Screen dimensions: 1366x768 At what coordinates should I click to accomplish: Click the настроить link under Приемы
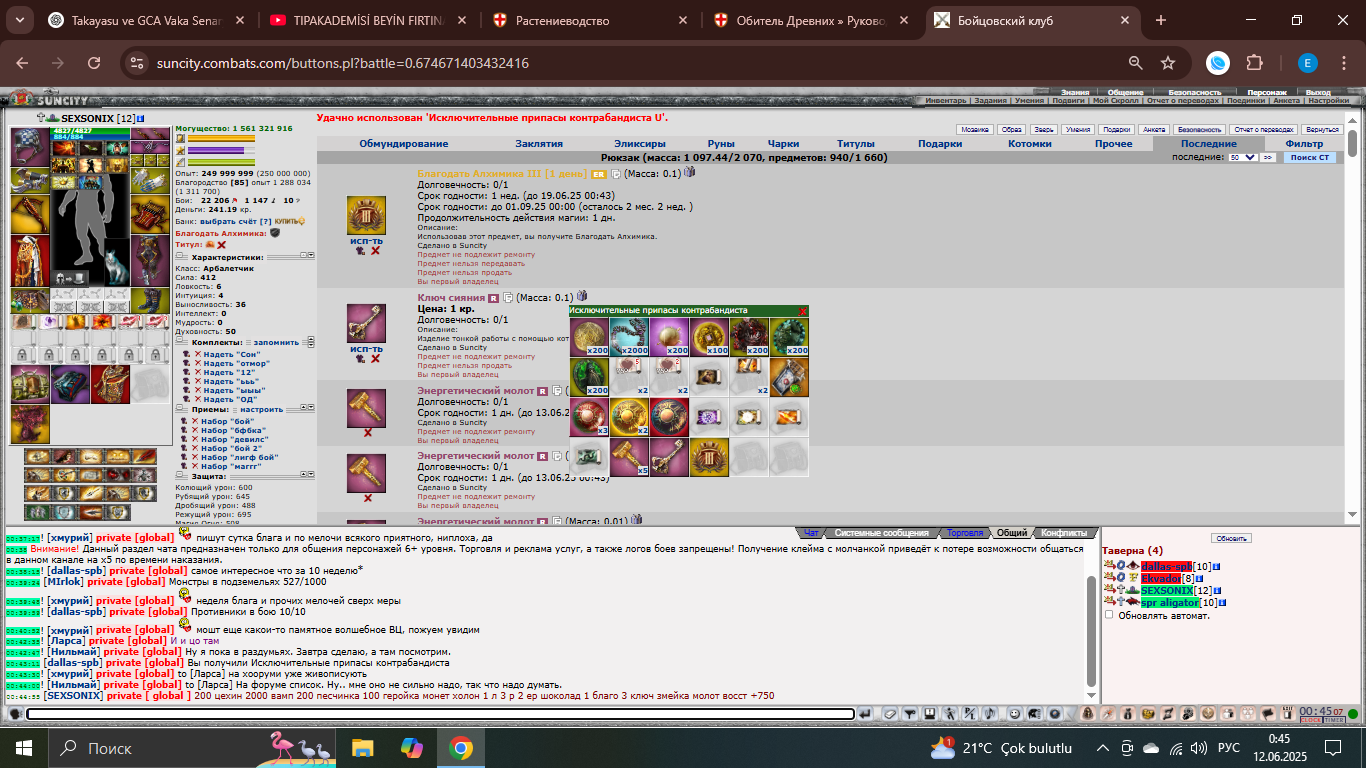coord(260,409)
